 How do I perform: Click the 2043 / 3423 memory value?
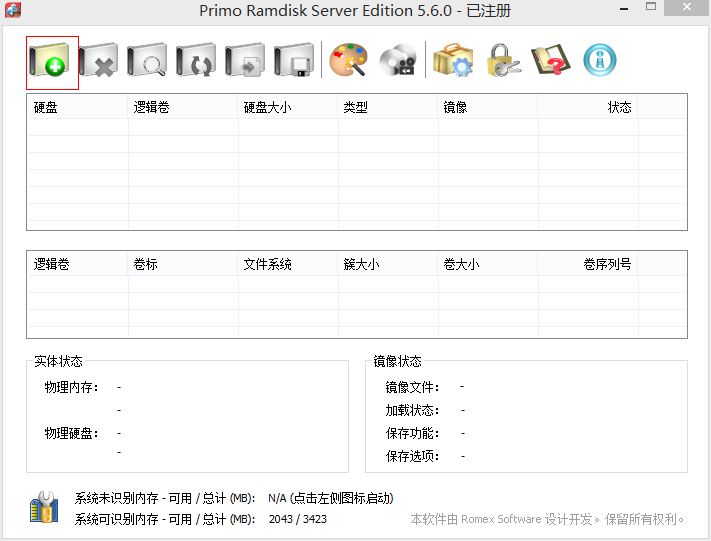297,519
